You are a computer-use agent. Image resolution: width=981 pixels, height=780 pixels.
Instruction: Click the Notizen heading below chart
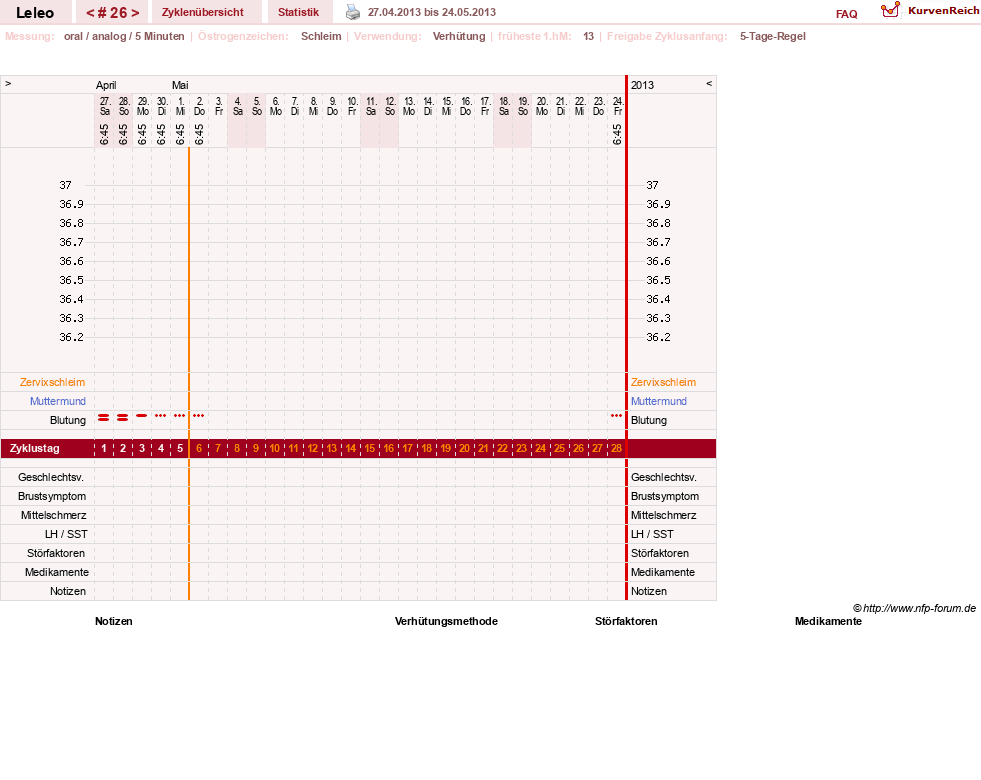click(x=114, y=621)
